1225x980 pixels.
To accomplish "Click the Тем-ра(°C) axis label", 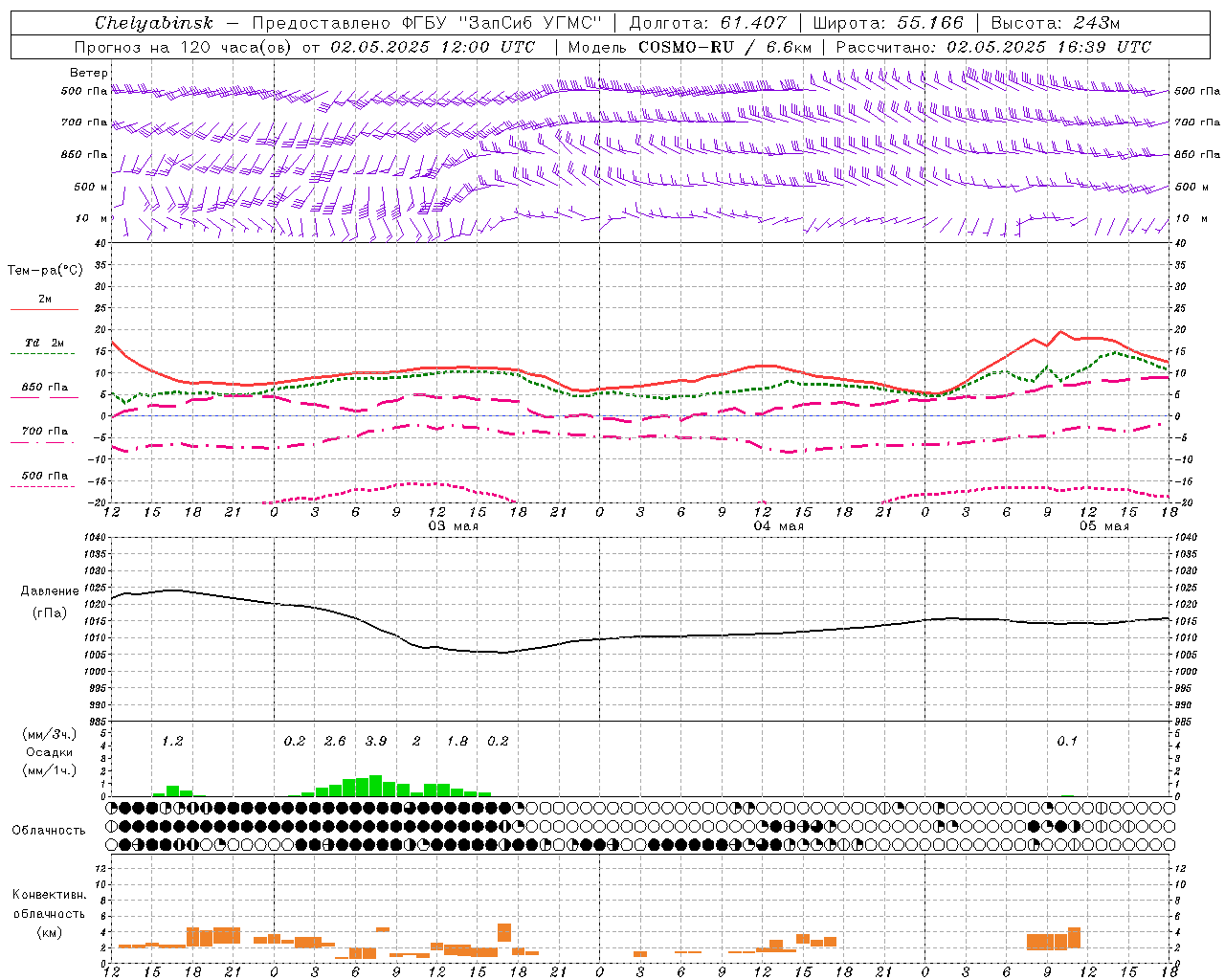I will tap(45, 271).
